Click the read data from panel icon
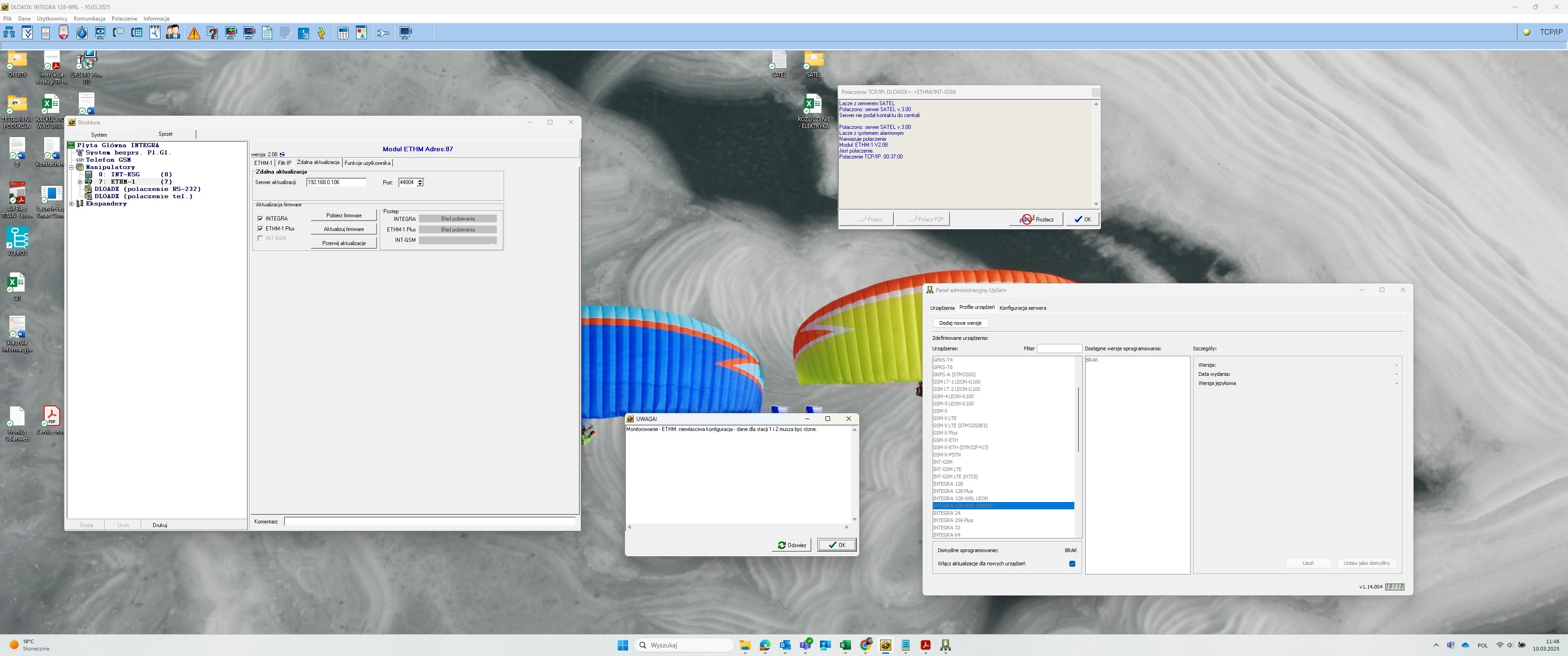The width and height of the screenshot is (1568, 656). [x=231, y=33]
